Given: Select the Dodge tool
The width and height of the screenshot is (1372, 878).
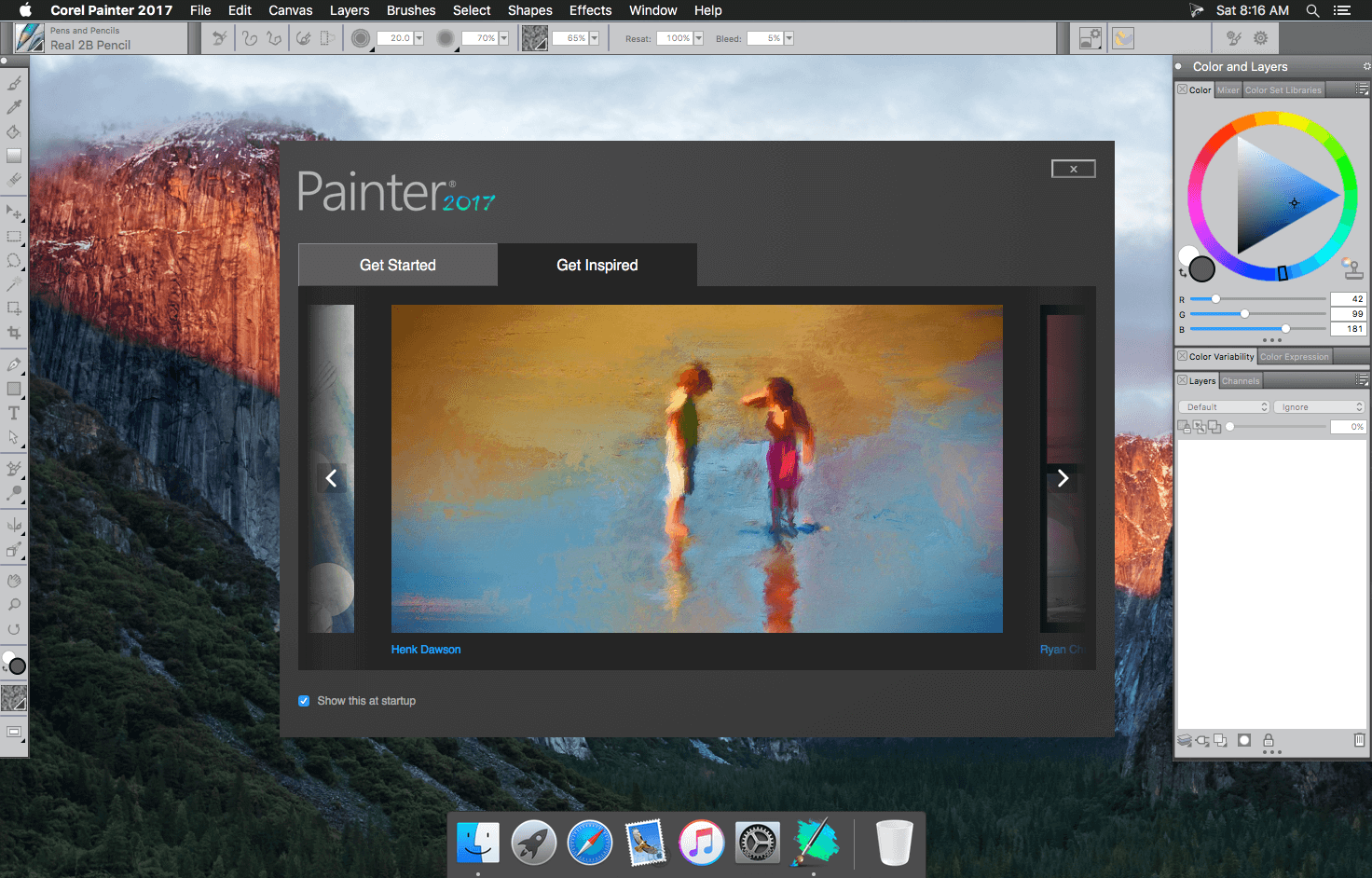Looking at the screenshot, I should tap(14, 493).
